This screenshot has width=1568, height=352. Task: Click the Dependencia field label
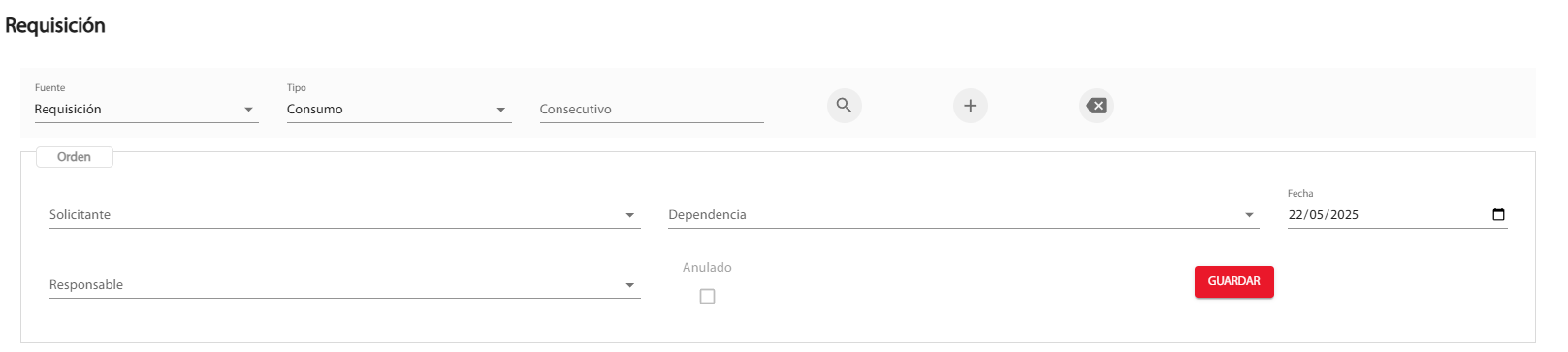(707, 215)
